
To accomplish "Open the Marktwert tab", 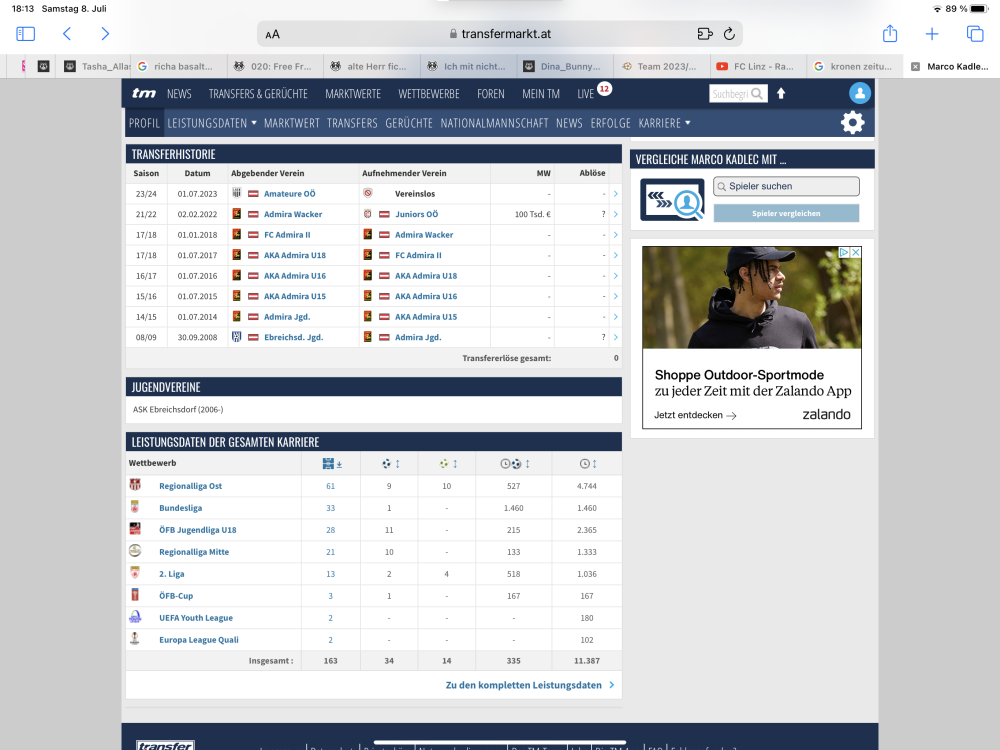I will (291, 123).
